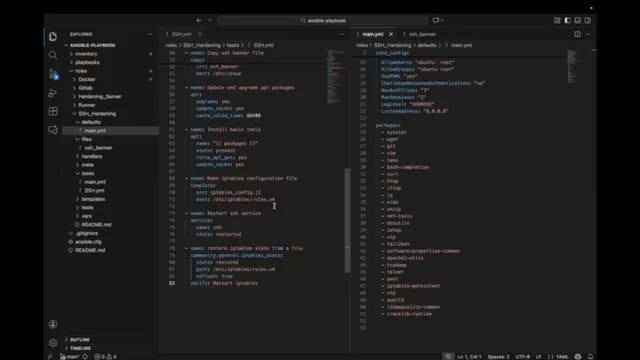Open the Extensions view
Screen dimensions: 640x360
(x=53, y=111)
